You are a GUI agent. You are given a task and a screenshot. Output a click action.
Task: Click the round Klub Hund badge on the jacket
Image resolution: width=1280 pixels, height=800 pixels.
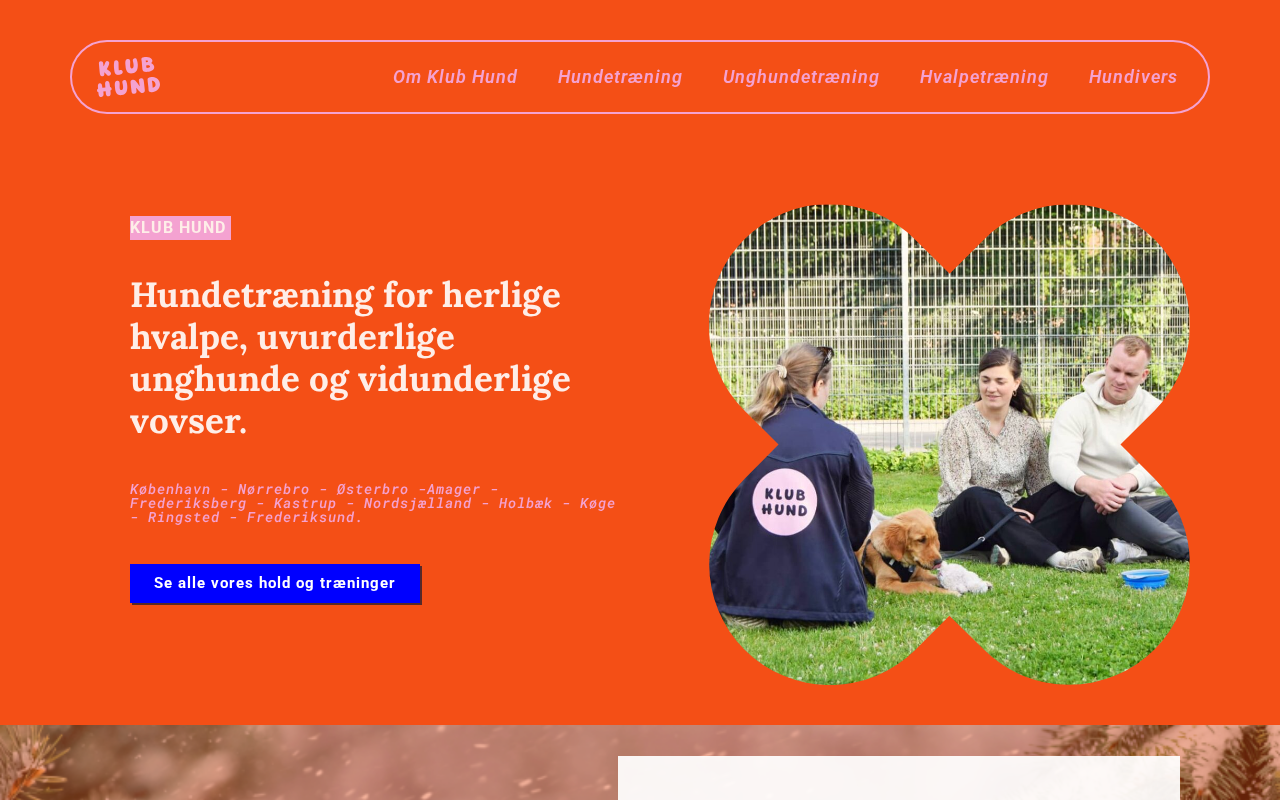[785, 502]
